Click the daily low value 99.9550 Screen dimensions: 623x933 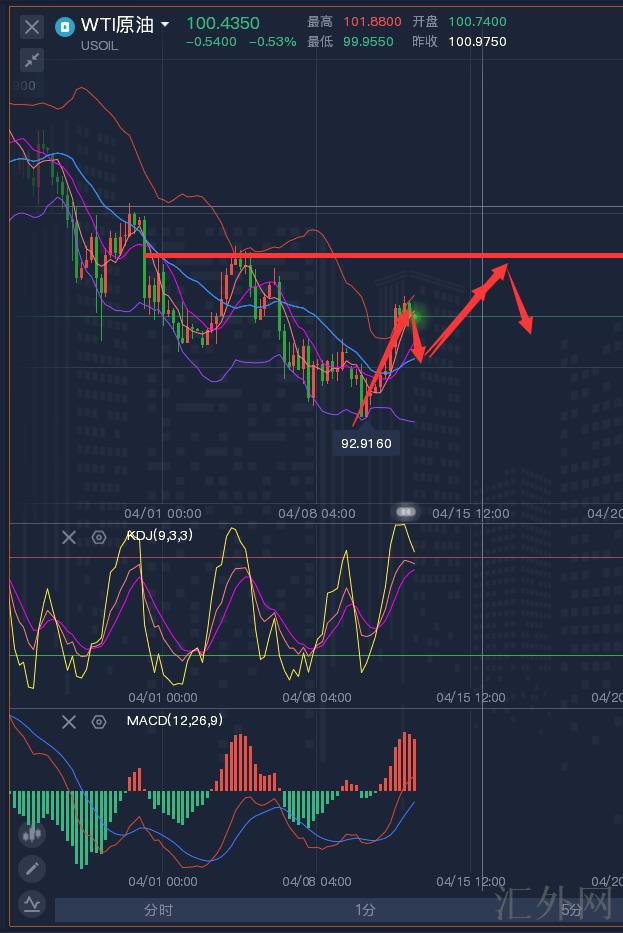pos(368,42)
